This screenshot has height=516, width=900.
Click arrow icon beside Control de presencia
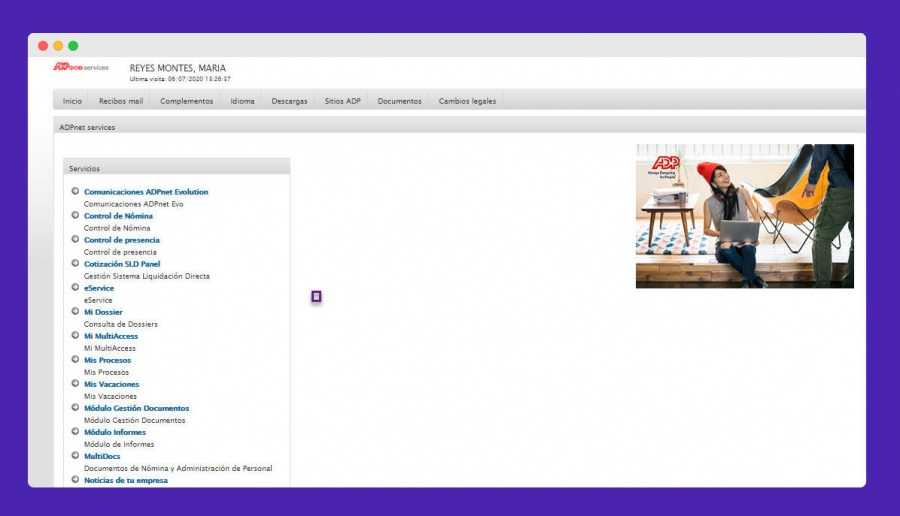pos(75,239)
